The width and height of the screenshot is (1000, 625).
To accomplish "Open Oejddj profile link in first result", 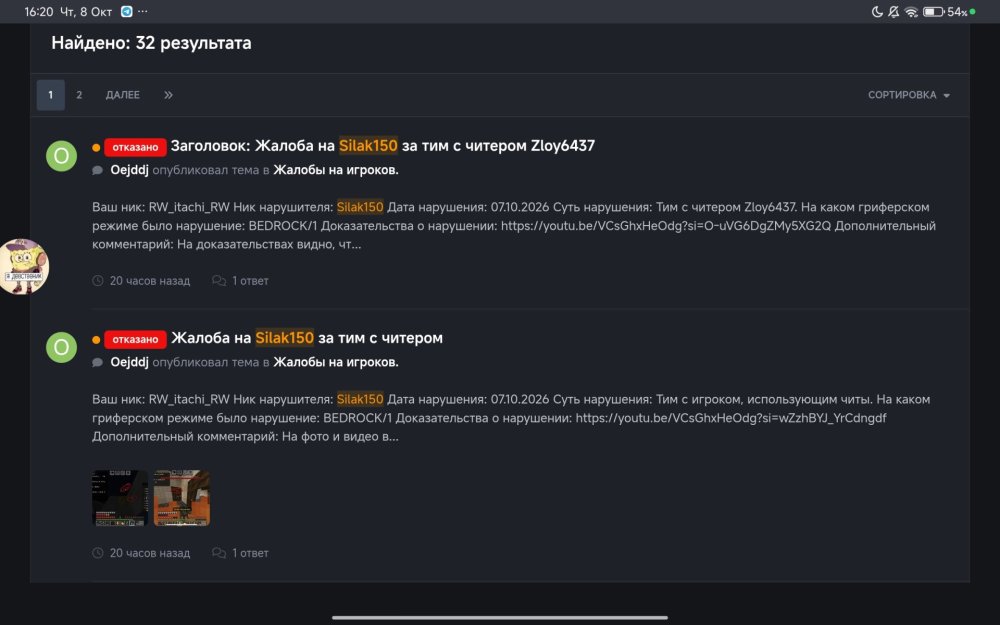I will point(129,170).
